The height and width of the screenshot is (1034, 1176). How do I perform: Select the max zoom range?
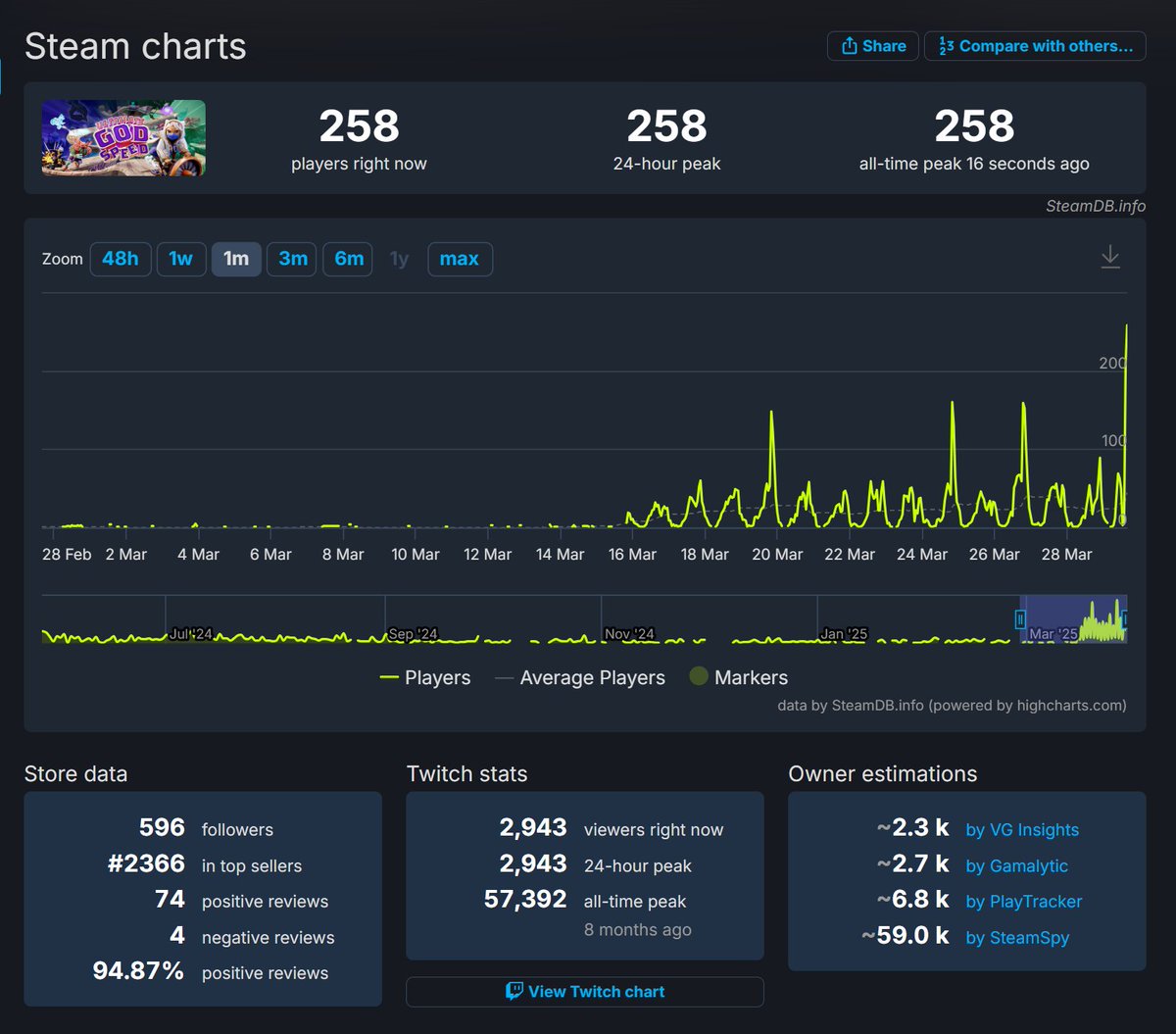pyautogui.click(x=460, y=259)
